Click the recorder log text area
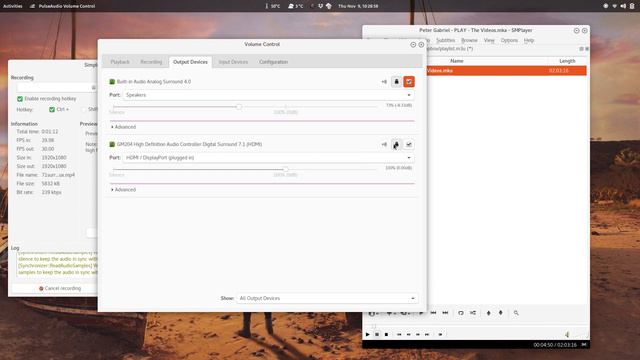 coord(57,265)
